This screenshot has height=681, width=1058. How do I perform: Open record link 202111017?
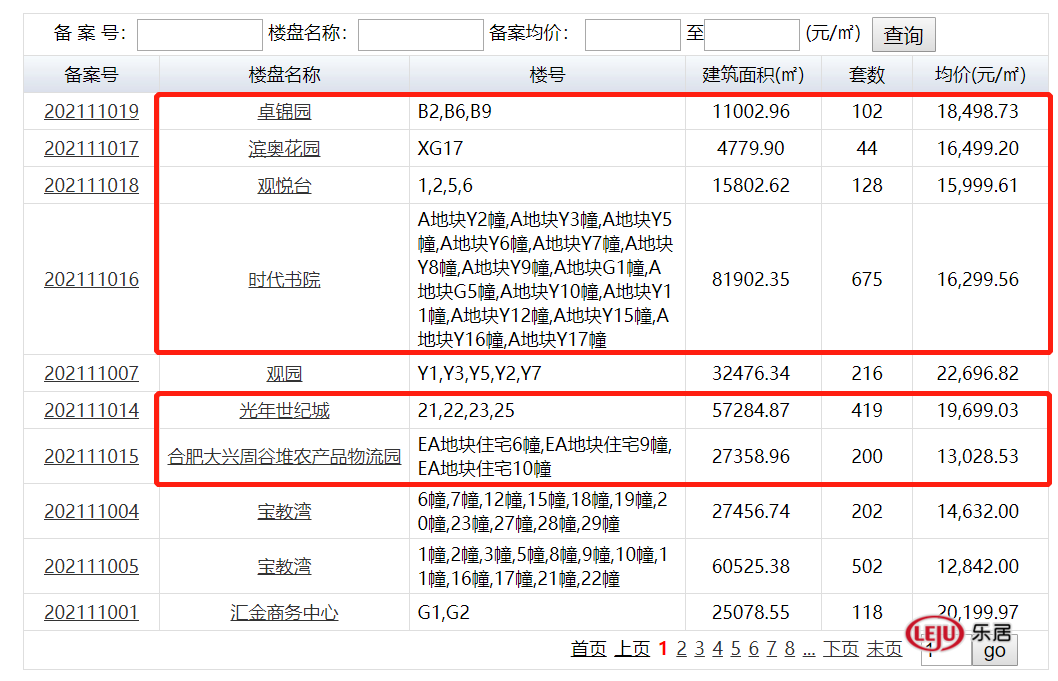pos(91,148)
